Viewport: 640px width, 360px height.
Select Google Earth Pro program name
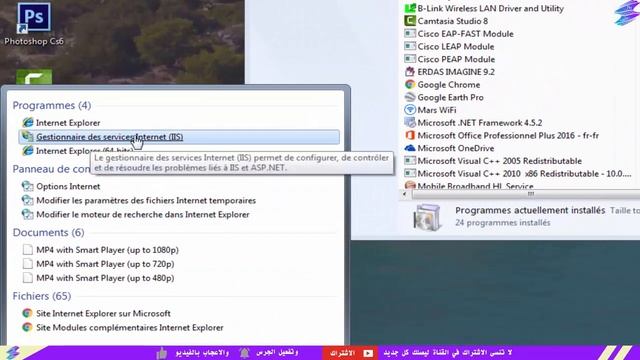(450, 97)
